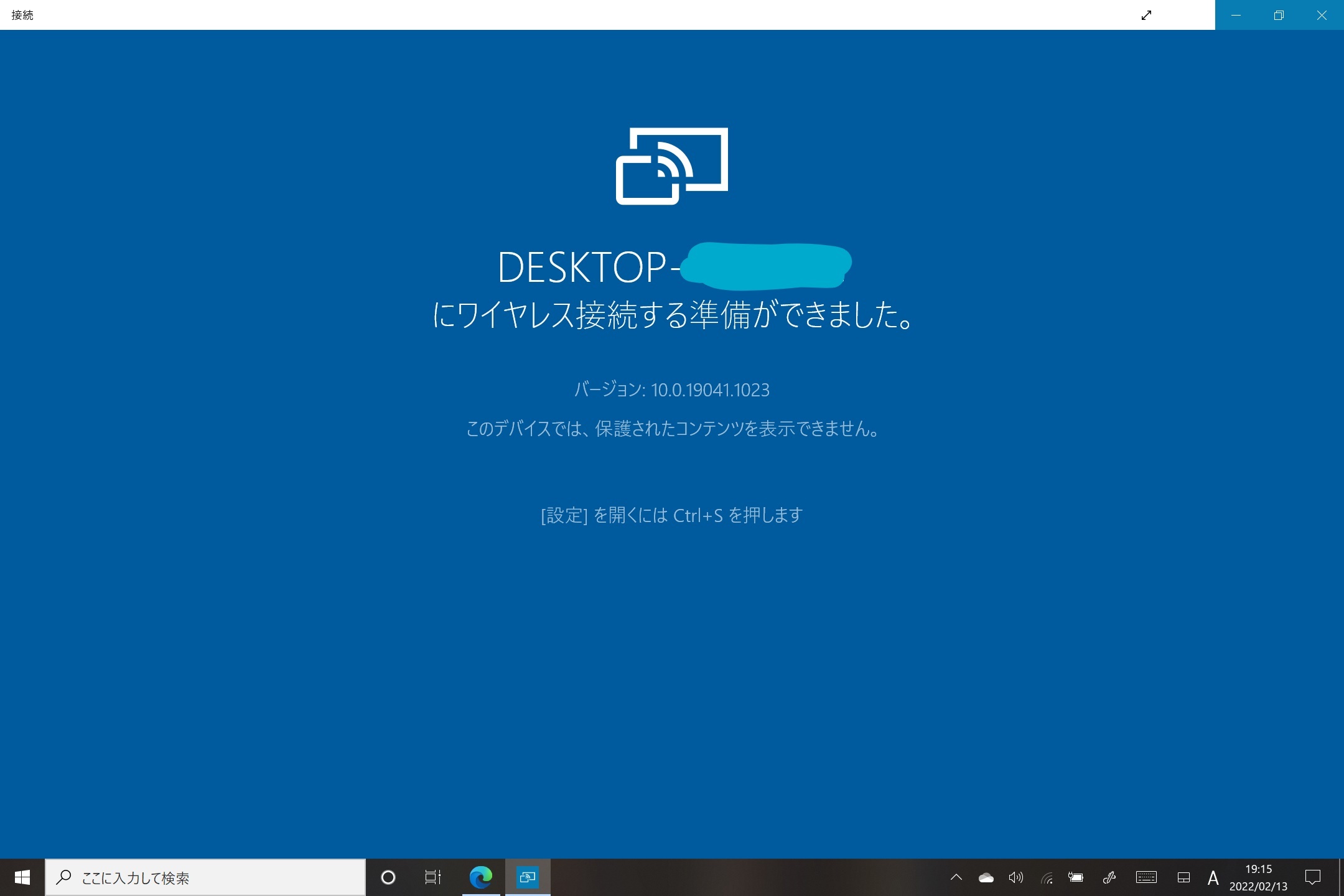Click the battery status tray icon
This screenshot has height=896, width=1344.
click(1076, 878)
